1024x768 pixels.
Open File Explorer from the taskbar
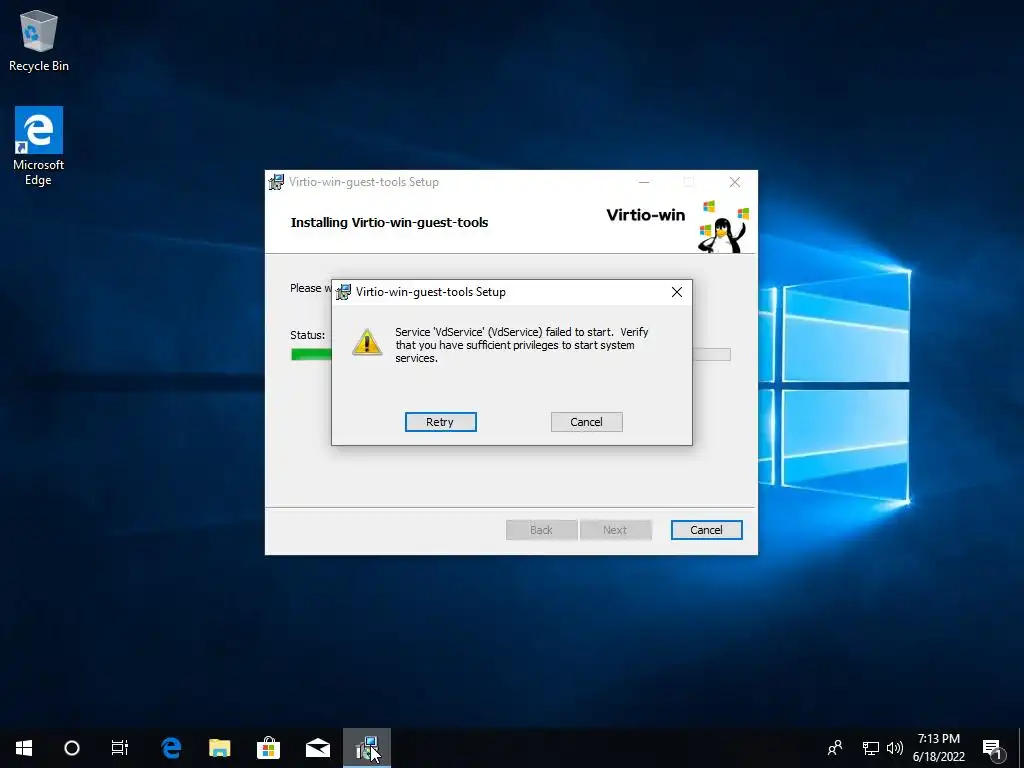tap(219, 748)
